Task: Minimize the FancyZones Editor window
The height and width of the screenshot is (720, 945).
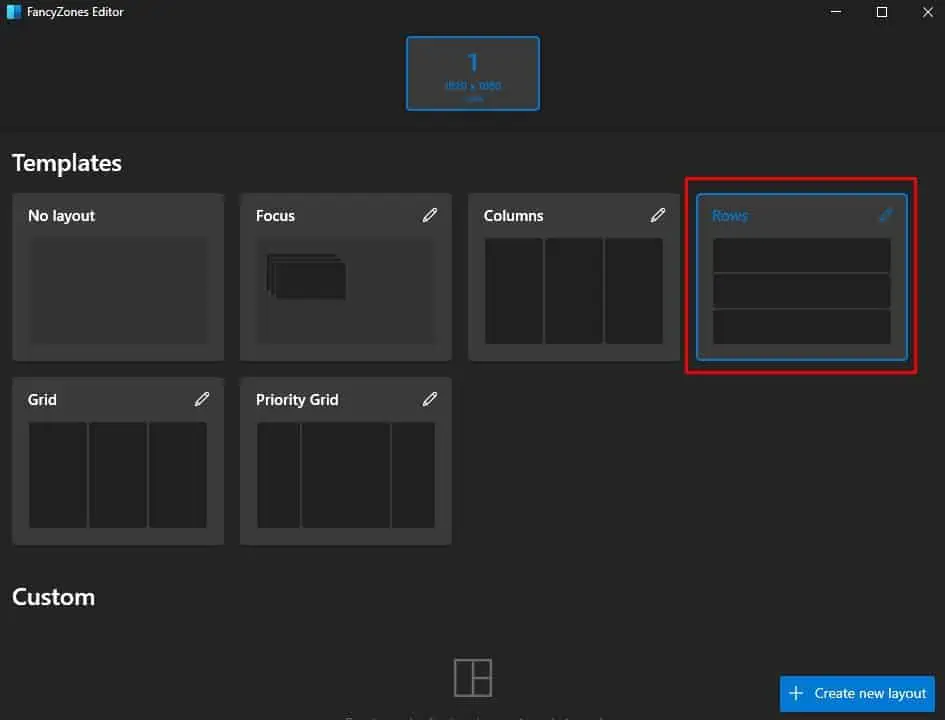Action: pyautogui.click(x=835, y=12)
